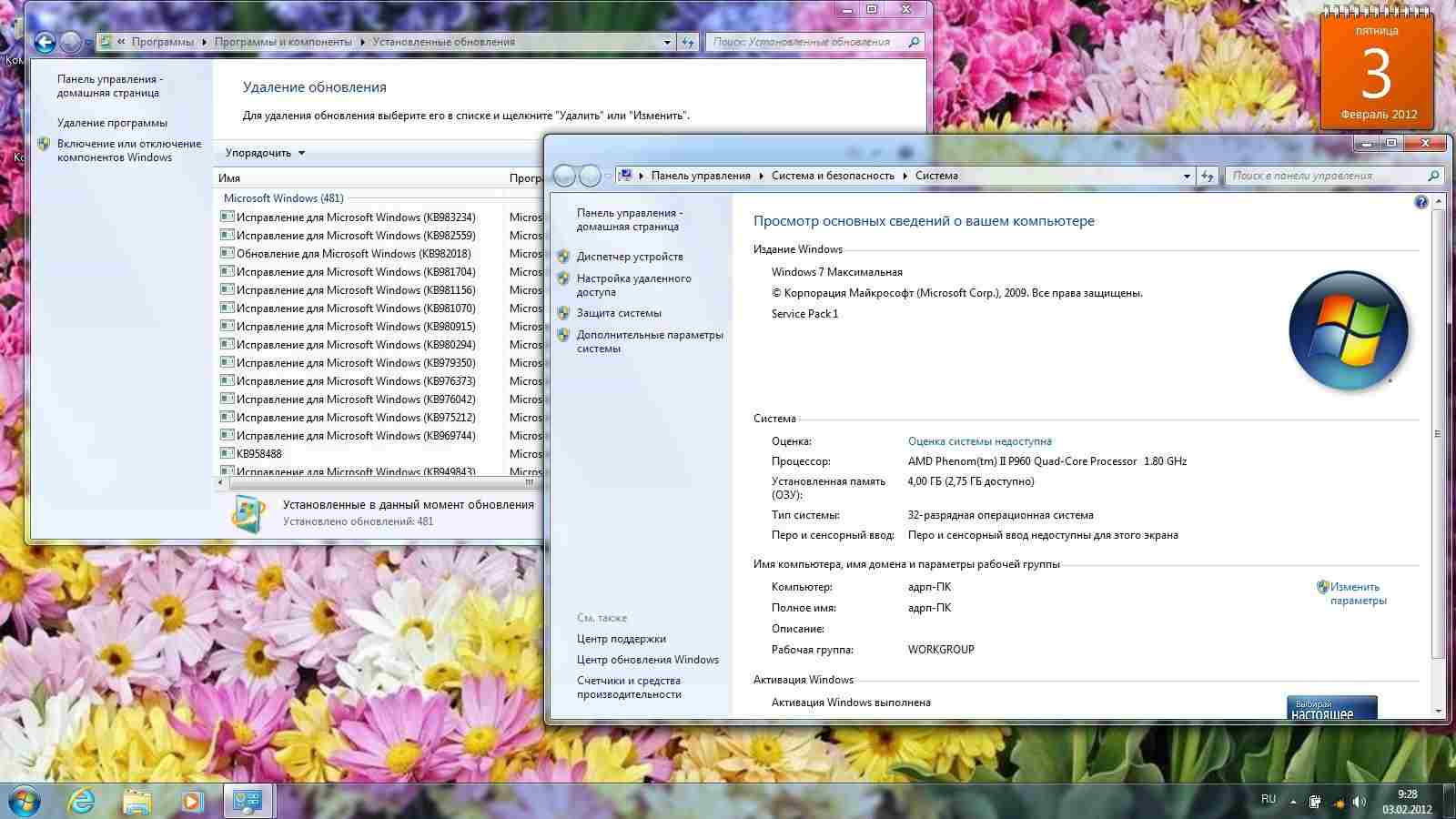Click forward arrow in updates window
Image resolution: width=1456 pixels, height=819 pixels.
(71, 42)
